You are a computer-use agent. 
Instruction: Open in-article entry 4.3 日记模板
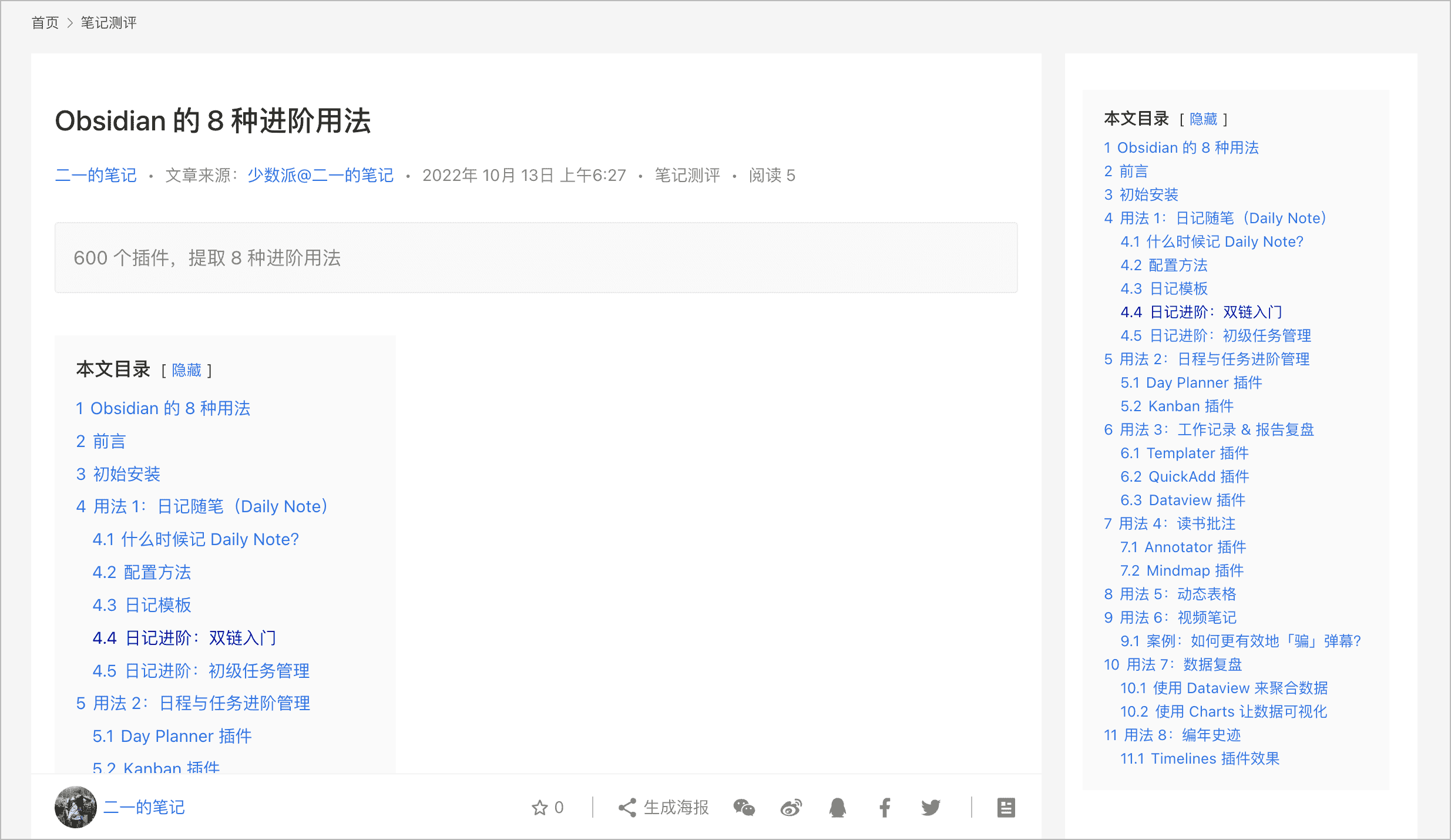142,605
